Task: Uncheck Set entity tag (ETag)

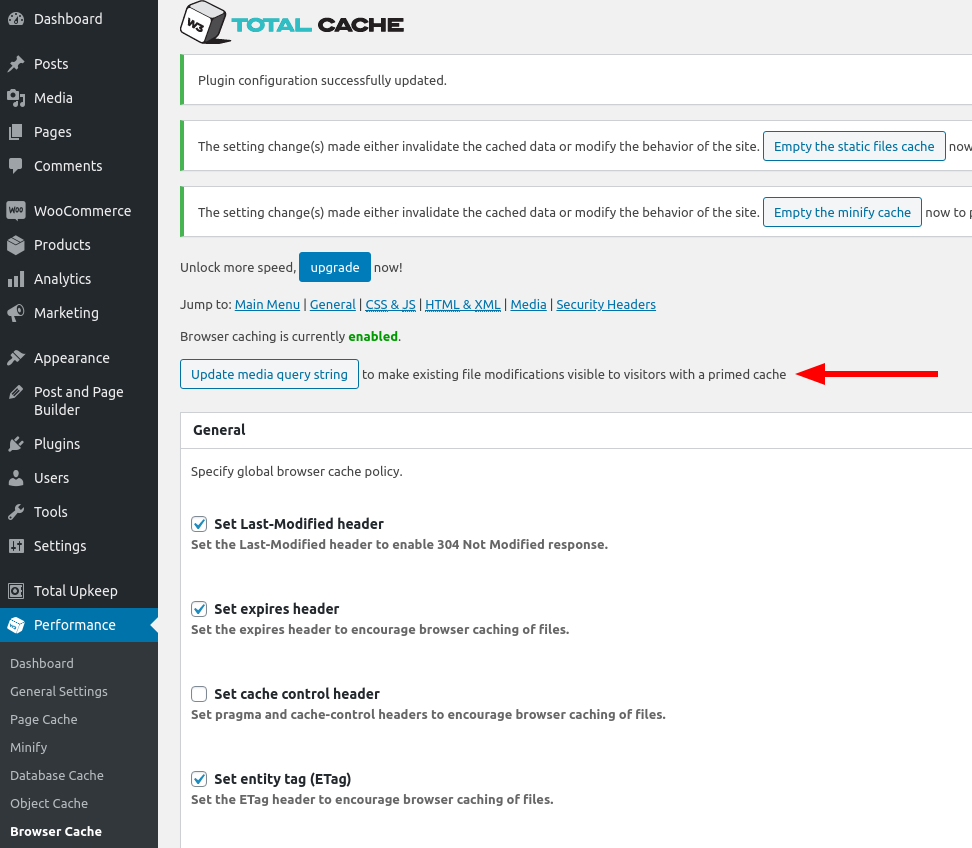Action: (199, 779)
